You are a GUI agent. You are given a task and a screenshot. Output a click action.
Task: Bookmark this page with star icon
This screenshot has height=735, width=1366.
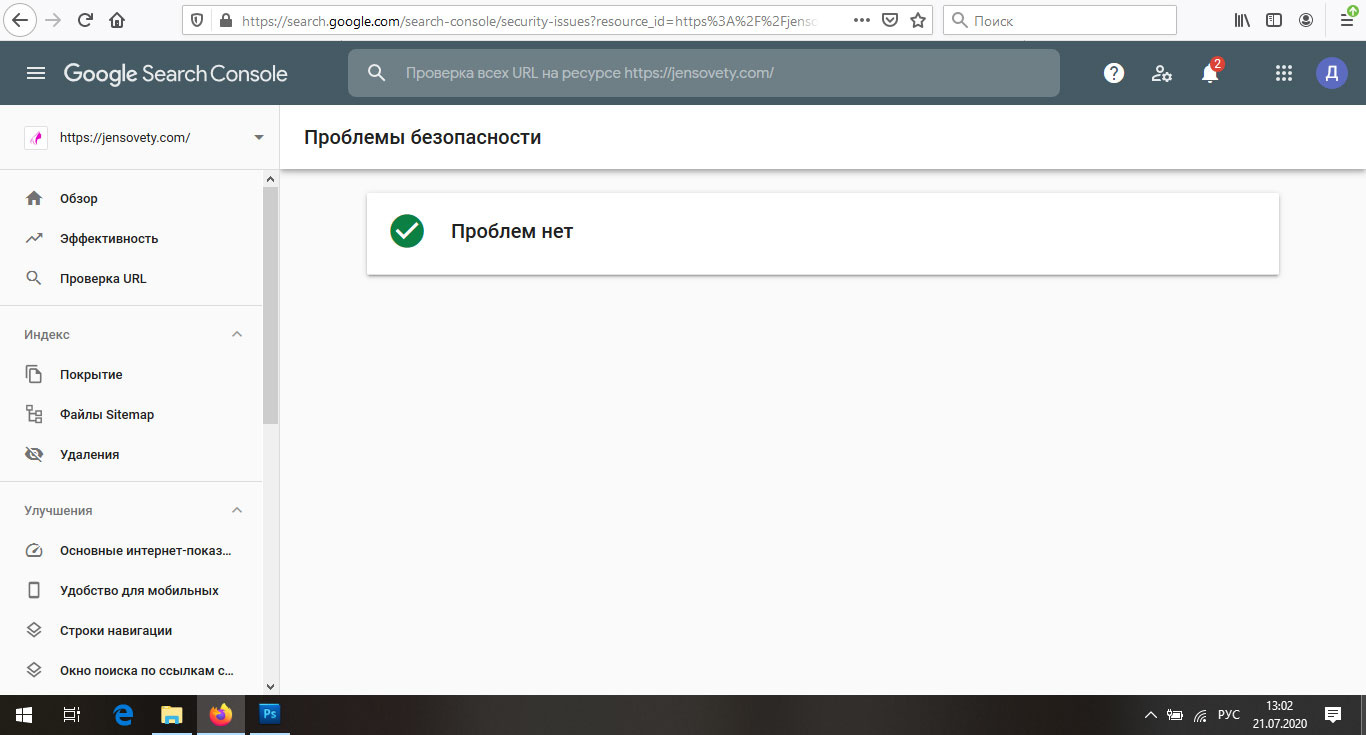click(x=918, y=20)
